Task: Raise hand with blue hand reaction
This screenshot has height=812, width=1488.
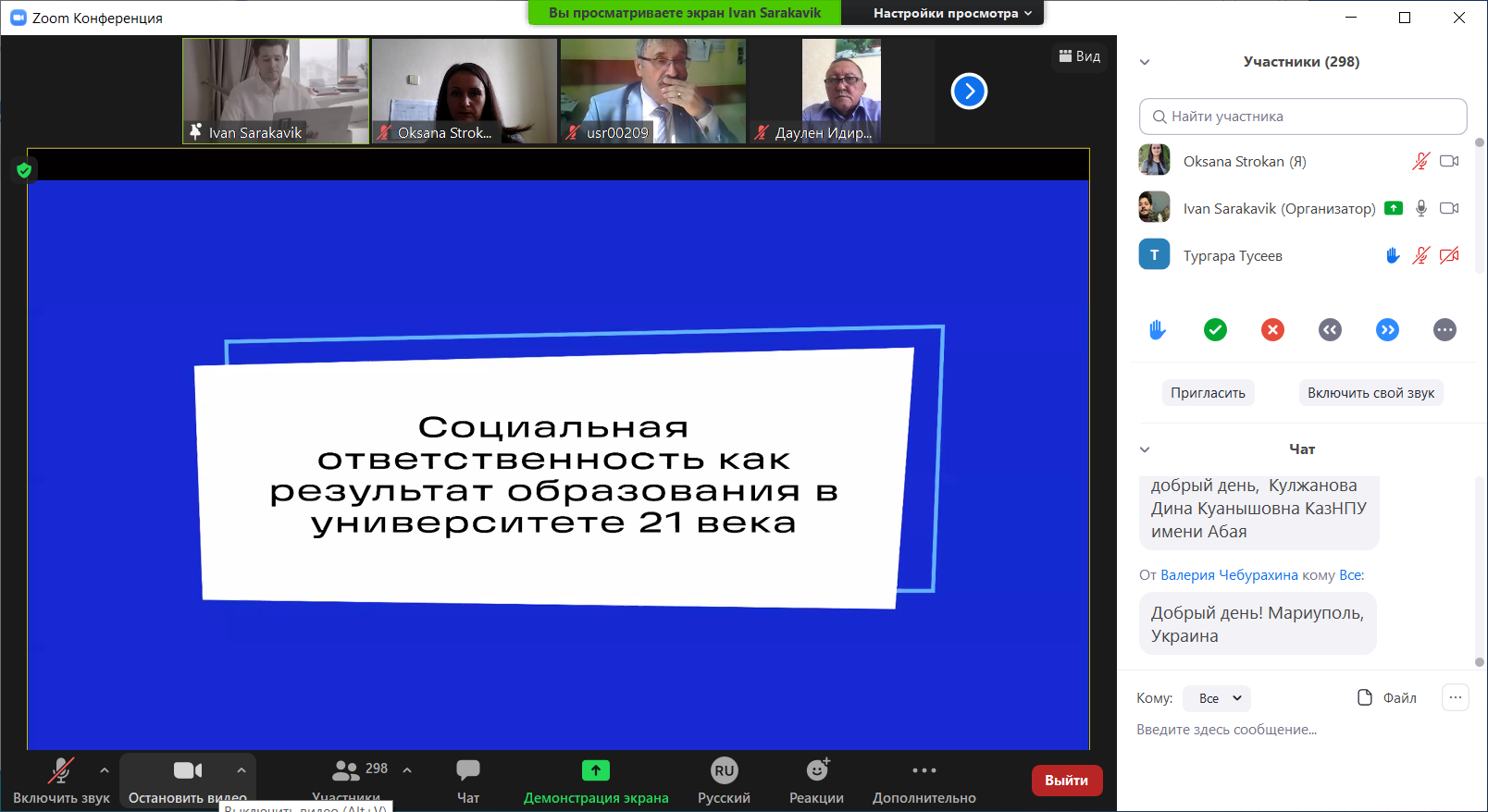Action: pos(1158,329)
